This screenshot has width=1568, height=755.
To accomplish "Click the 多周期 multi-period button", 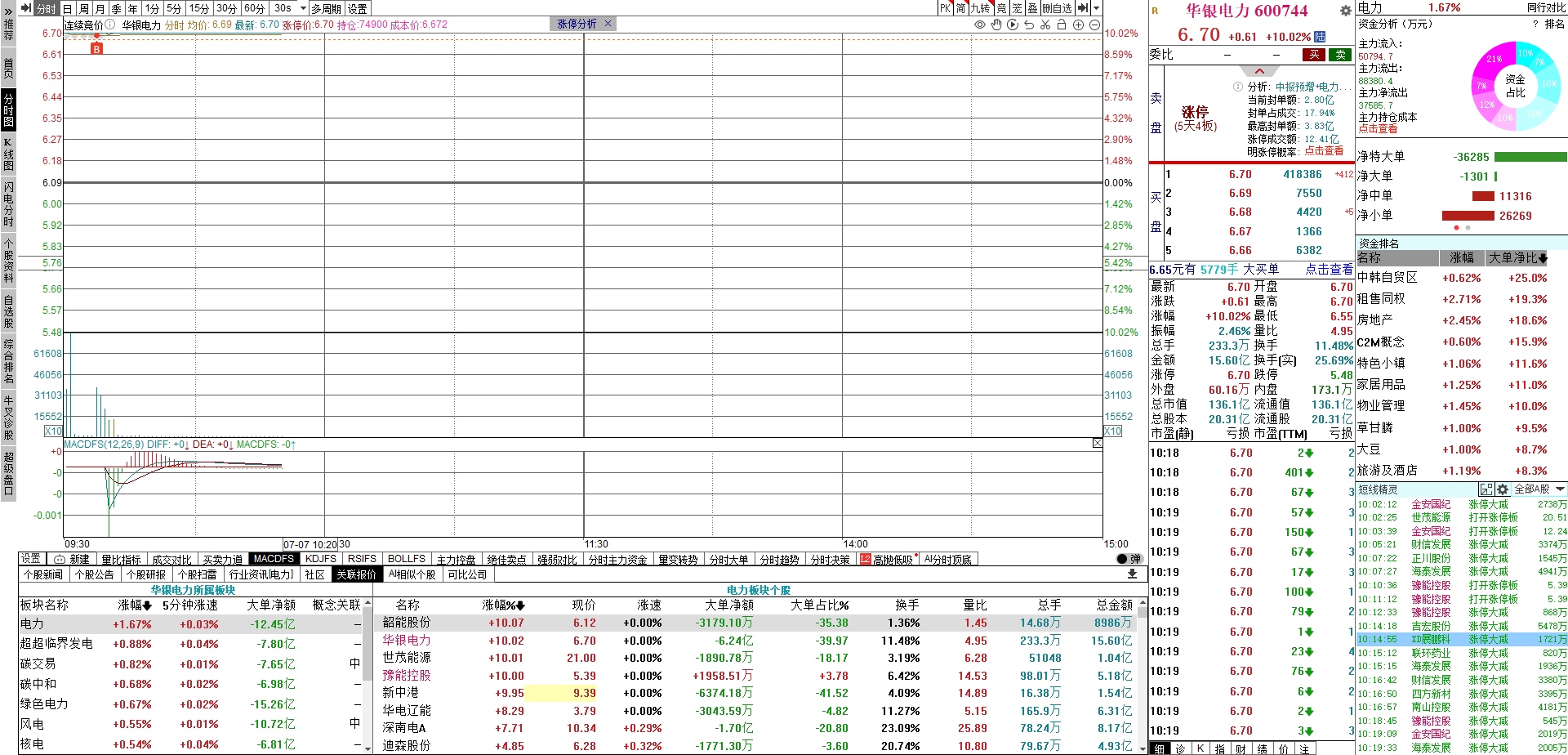I will [x=327, y=8].
